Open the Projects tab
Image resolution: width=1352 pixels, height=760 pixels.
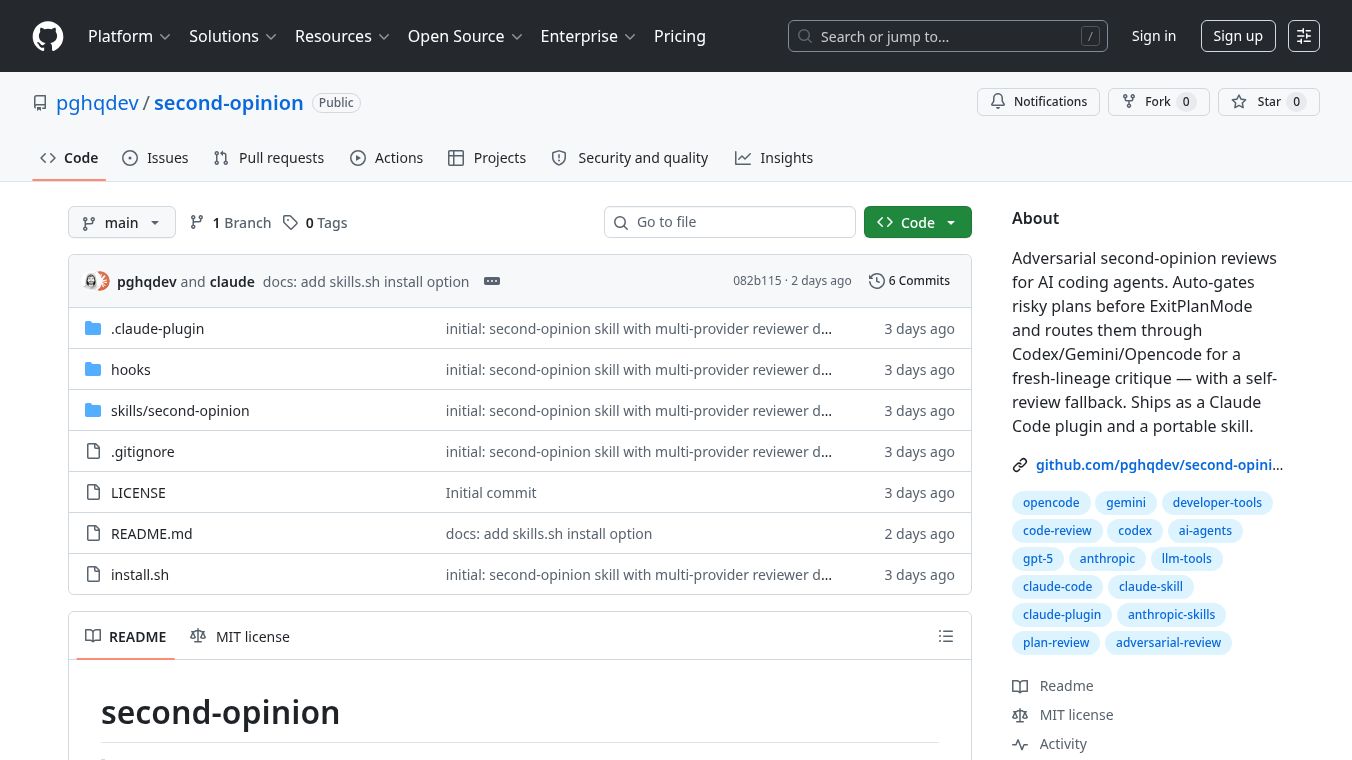point(487,158)
